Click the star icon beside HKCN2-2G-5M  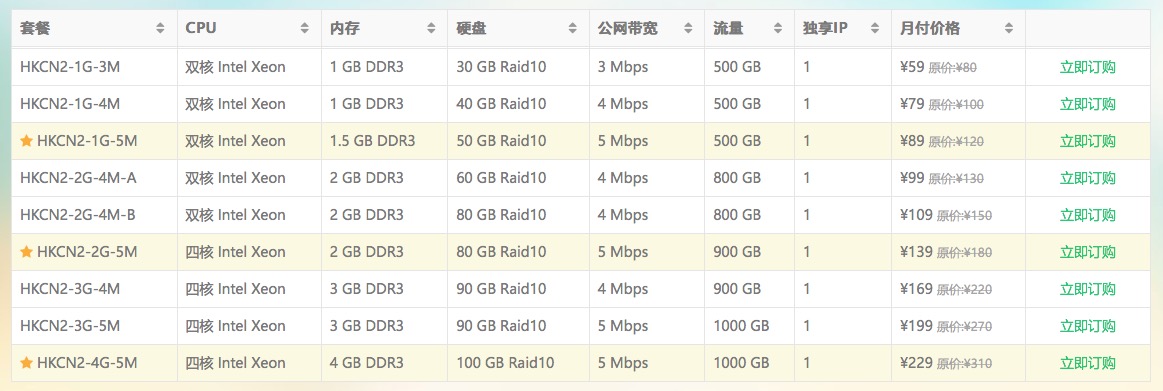pos(26,252)
